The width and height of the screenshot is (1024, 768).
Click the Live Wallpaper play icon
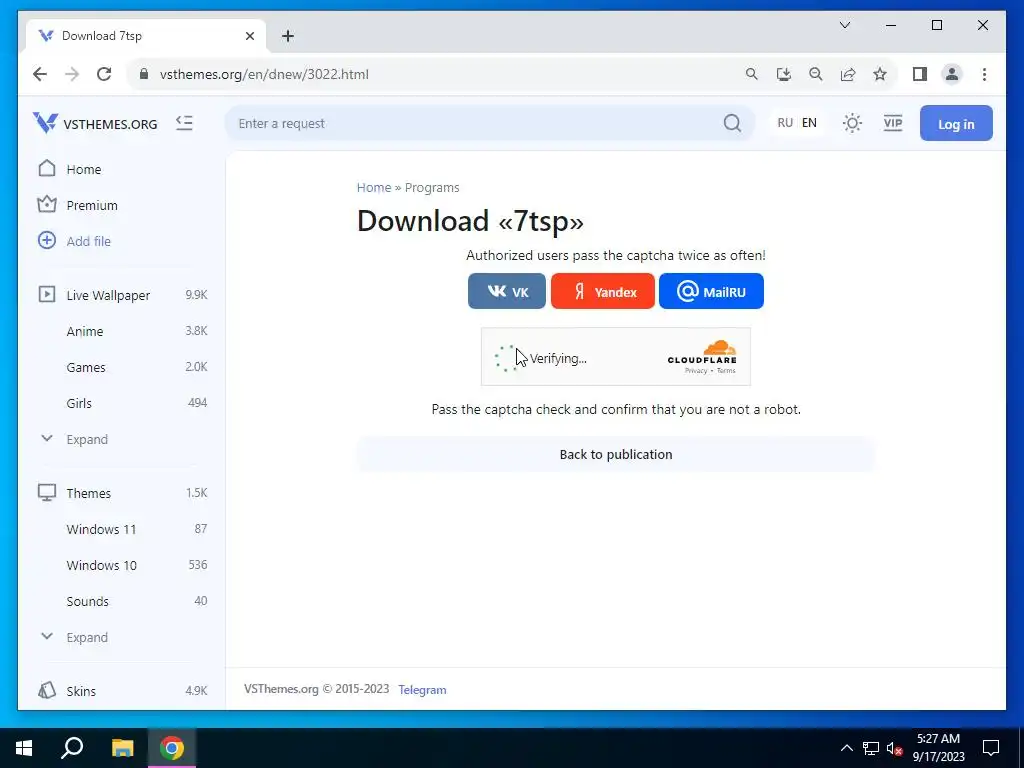[47, 295]
